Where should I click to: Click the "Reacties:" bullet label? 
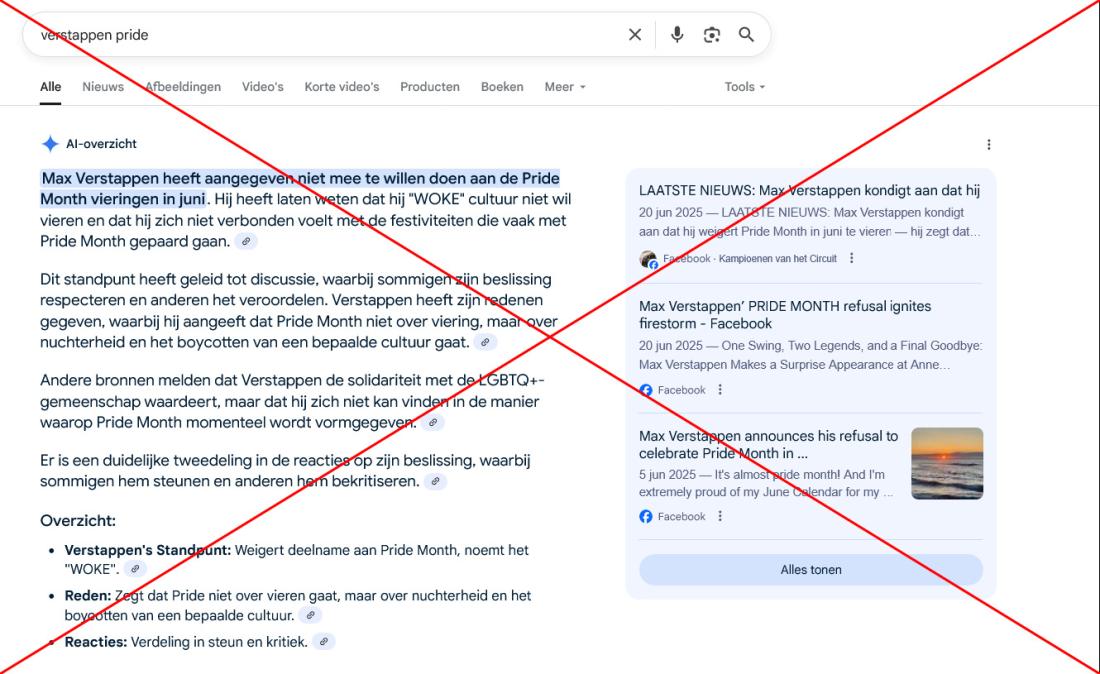pos(95,642)
